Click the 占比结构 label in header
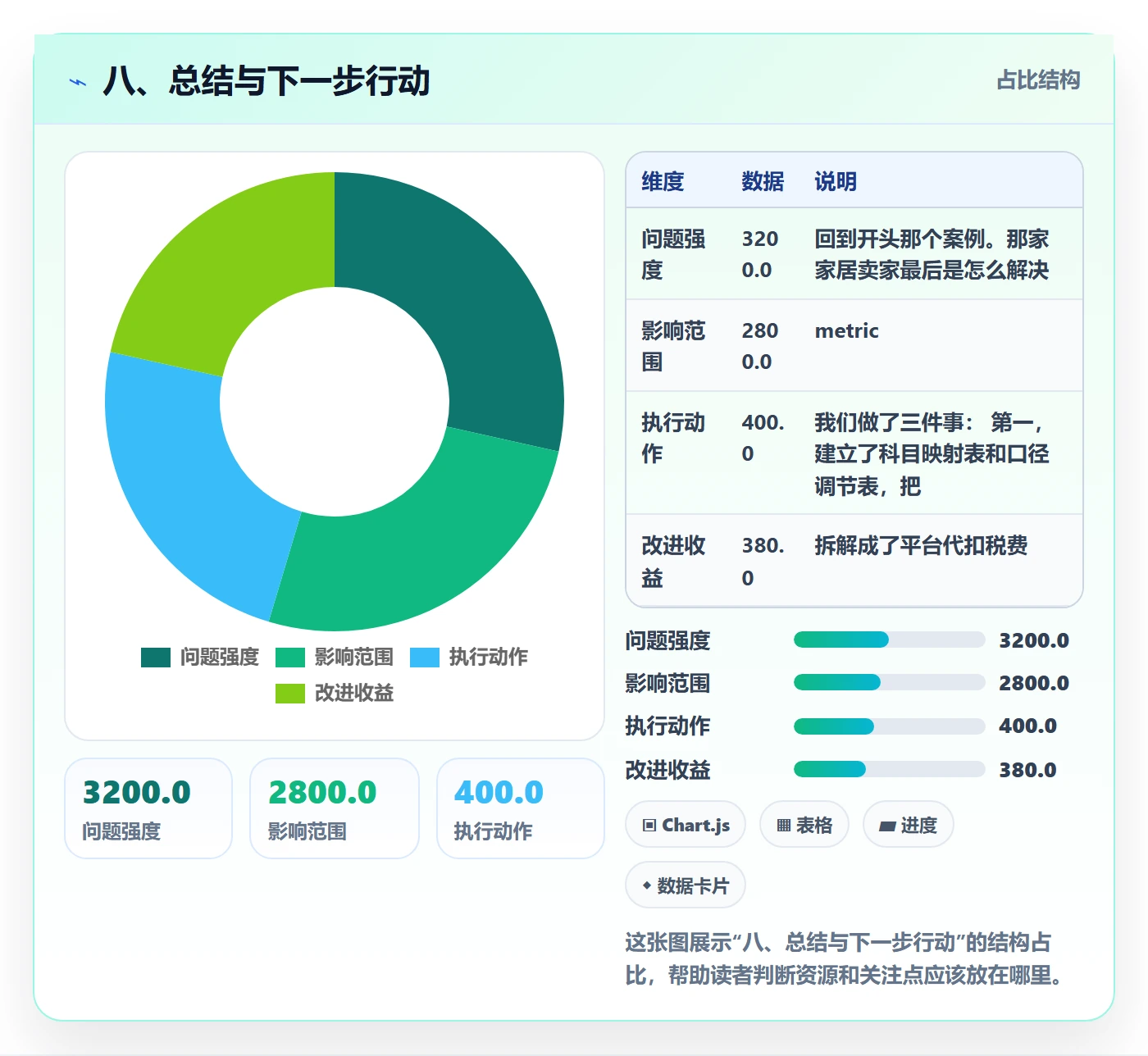This screenshot has height=1056, width=1148. [x=1038, y=80]
